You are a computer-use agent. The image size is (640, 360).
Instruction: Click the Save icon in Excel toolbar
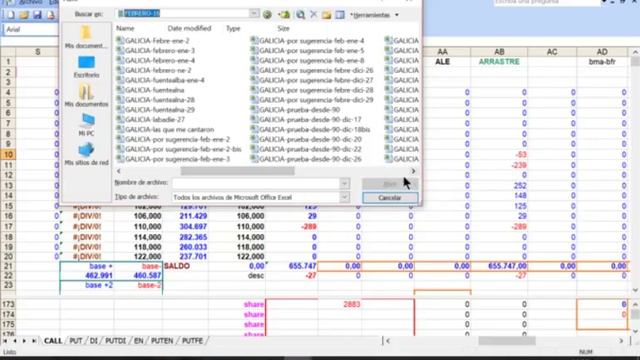[37, 15]
